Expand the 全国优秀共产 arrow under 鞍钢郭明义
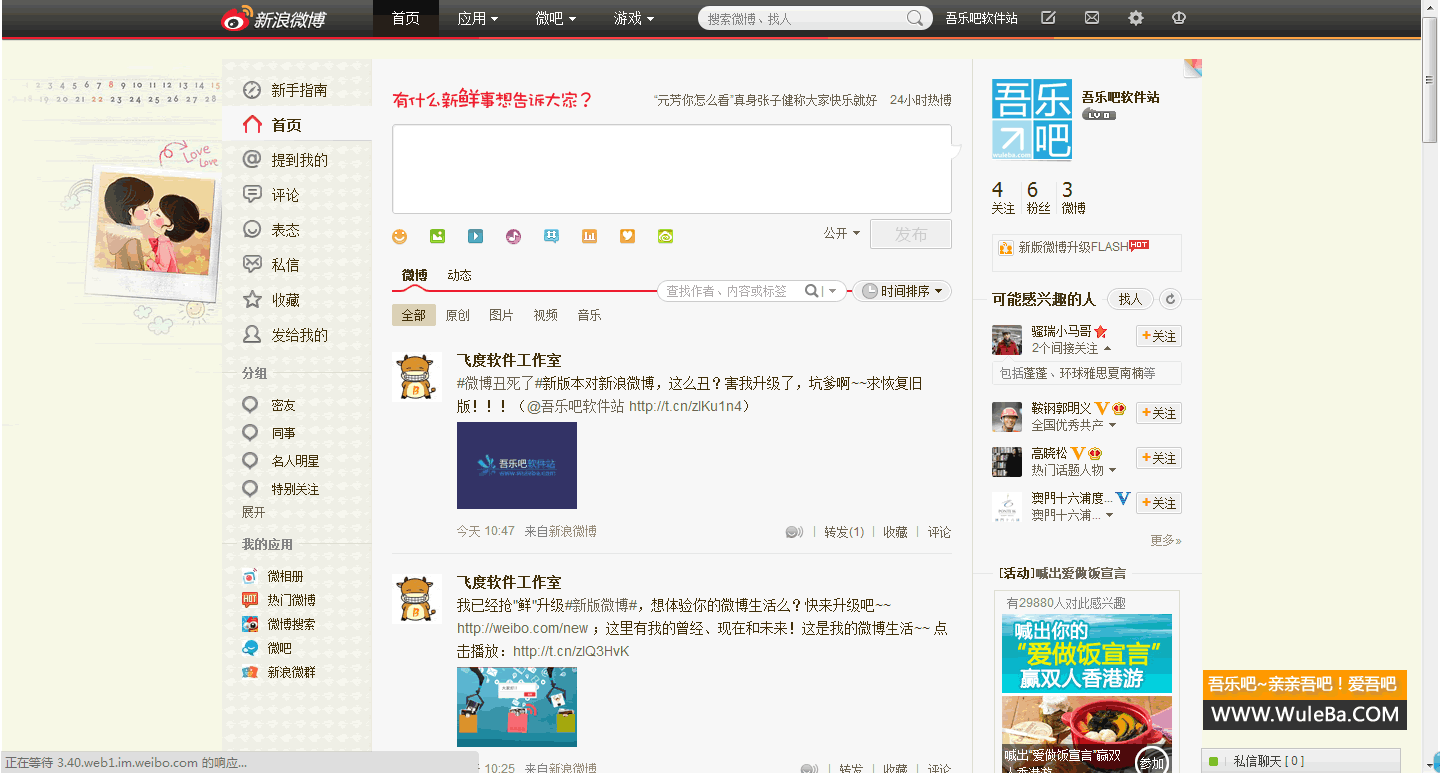Image resolution: width=1440 pixels, height=773 pixels. pyautogui.click(x=1112, y=426)
